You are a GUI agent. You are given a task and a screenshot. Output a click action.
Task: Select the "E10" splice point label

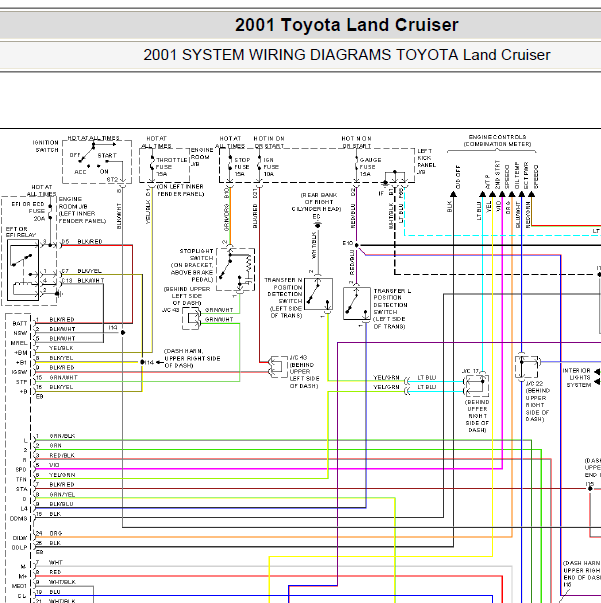coord(348,243)
